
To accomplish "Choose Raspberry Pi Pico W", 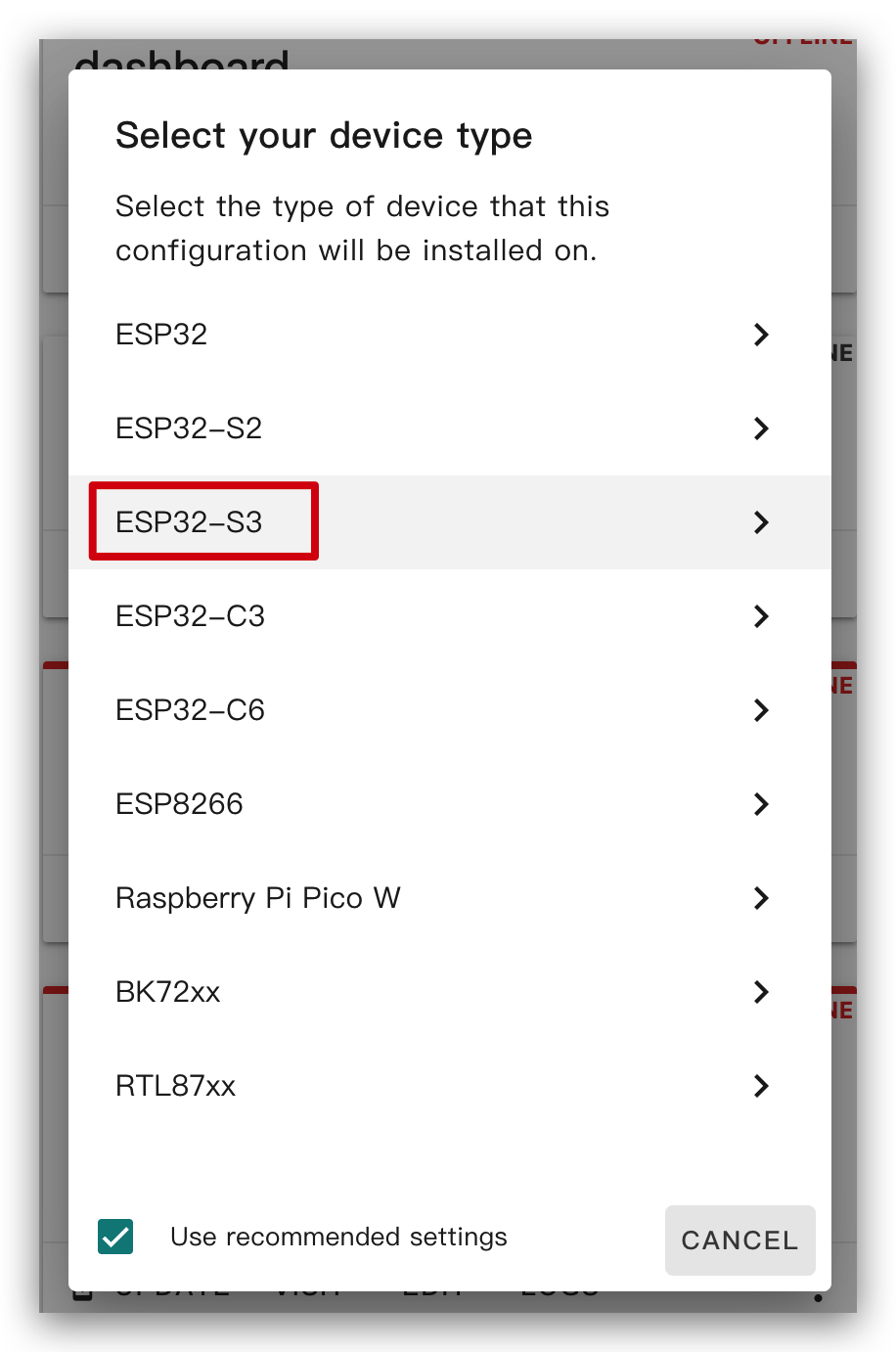I will click(450, 898).
